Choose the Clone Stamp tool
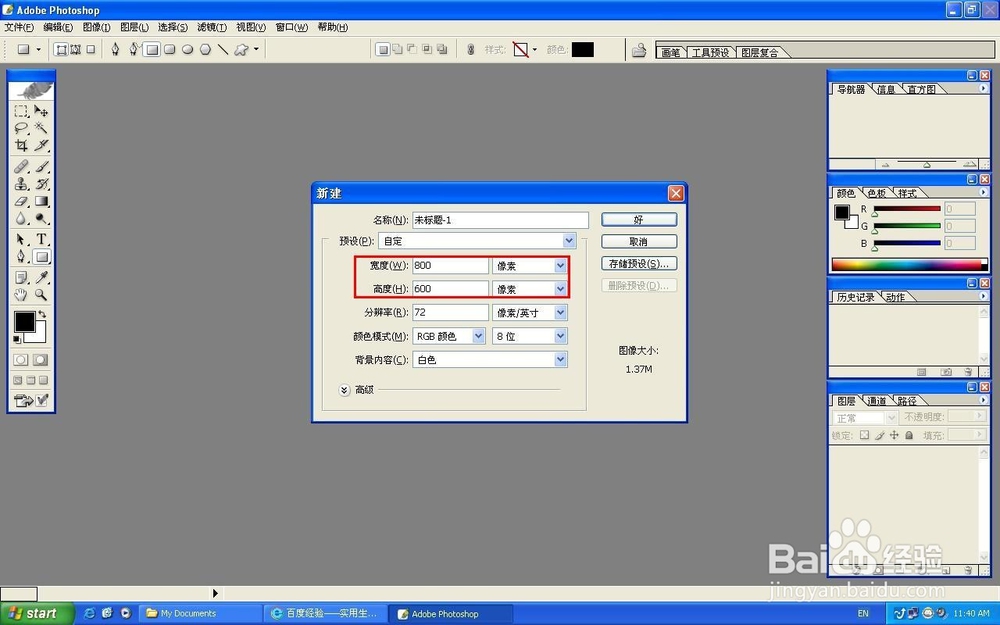Image resolution: width=1000 pixels, height=625 pixels. (x=21, y=183)
